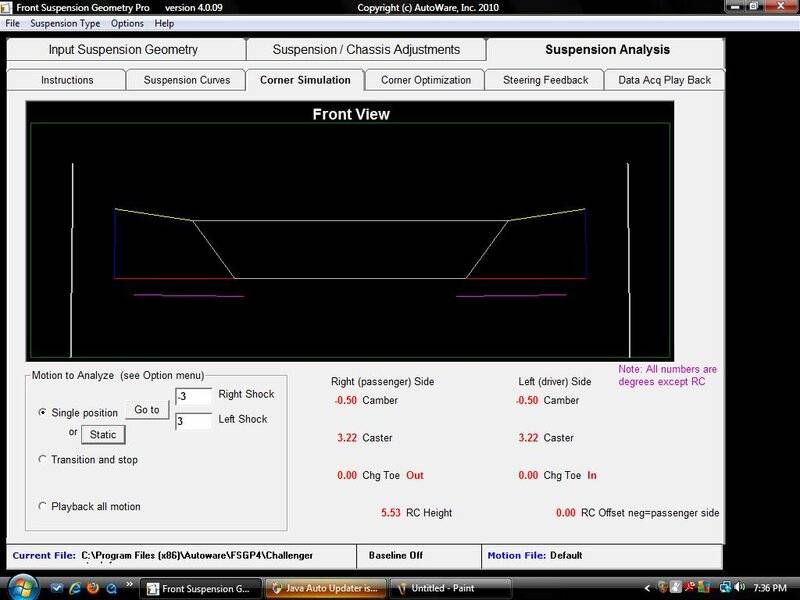Open the Suspension Type menu
The width and height of the screenshot is (800, 600).
[x=65, y=23]
